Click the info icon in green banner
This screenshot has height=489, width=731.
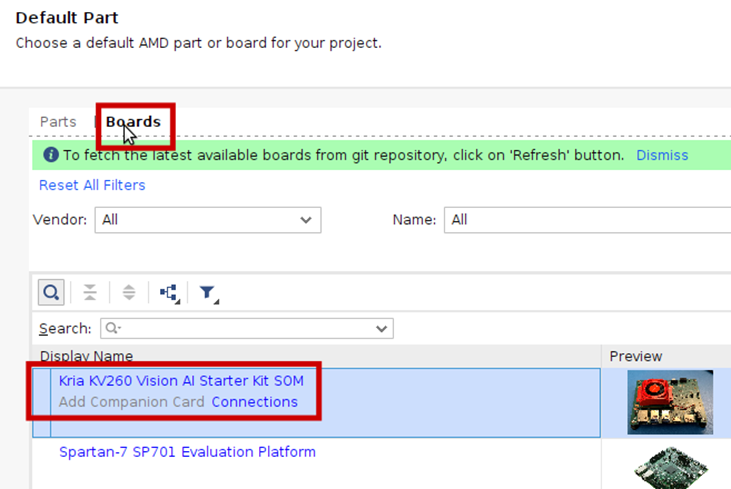51,155
